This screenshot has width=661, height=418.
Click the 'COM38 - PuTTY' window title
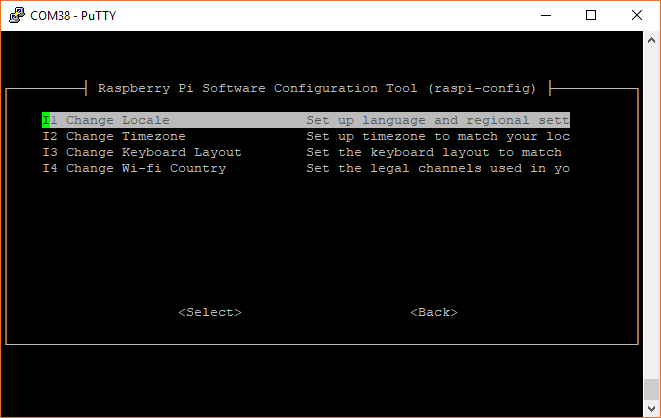click(73, 16)
